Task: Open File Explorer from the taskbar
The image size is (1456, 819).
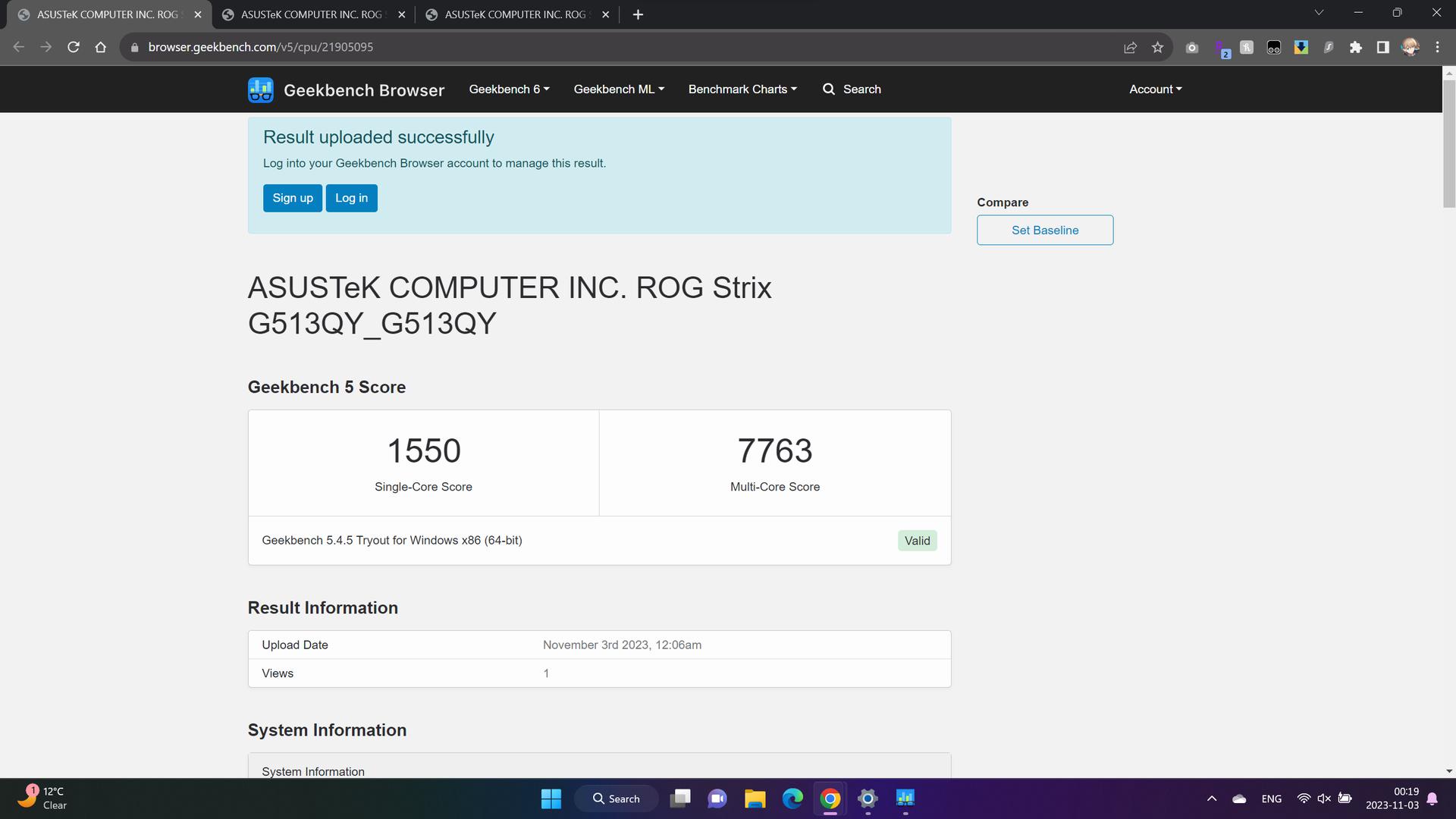Action: (x=755, y=799)
